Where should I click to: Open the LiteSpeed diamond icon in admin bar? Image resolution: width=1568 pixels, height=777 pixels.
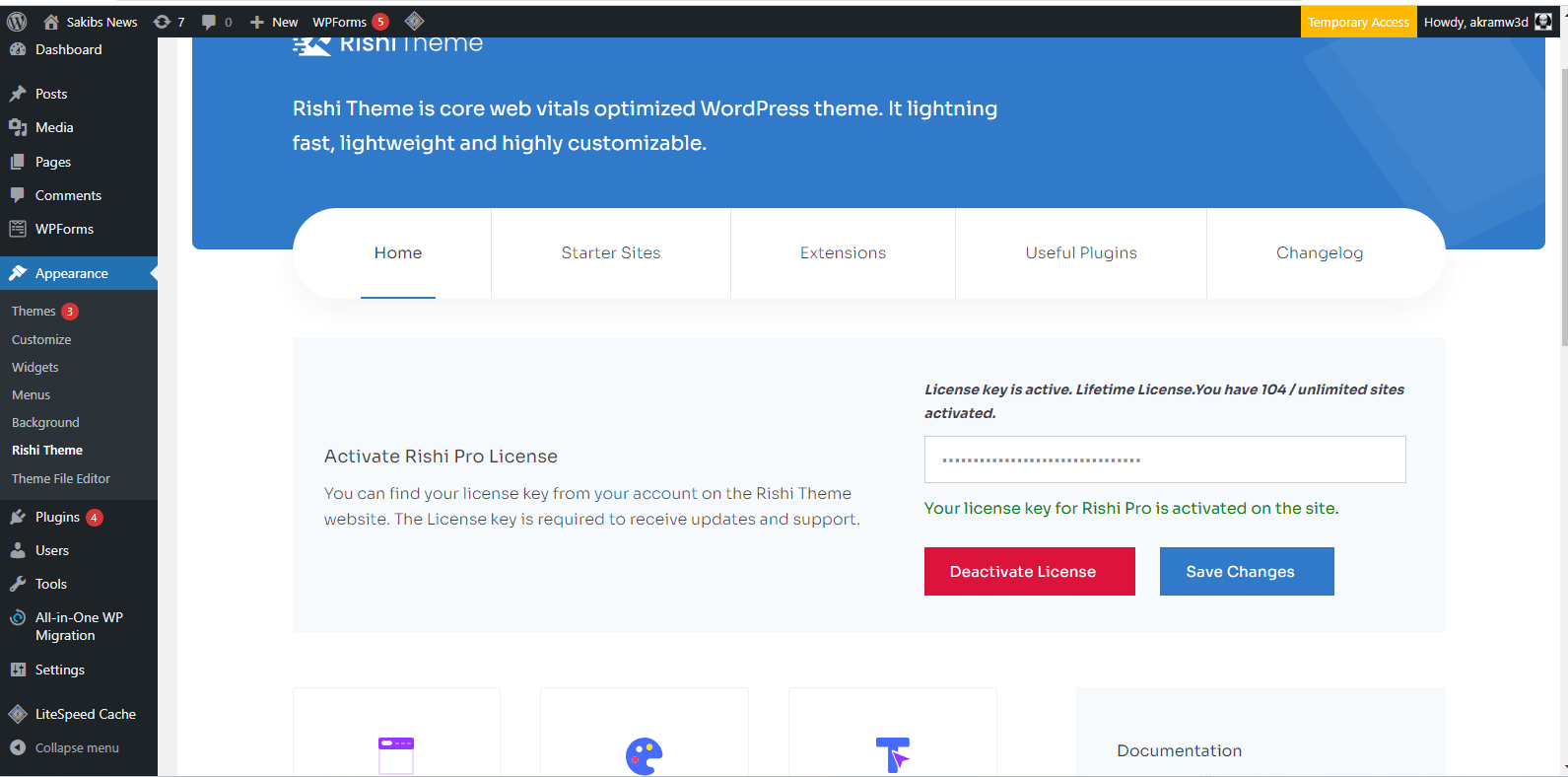coord(415,21)
